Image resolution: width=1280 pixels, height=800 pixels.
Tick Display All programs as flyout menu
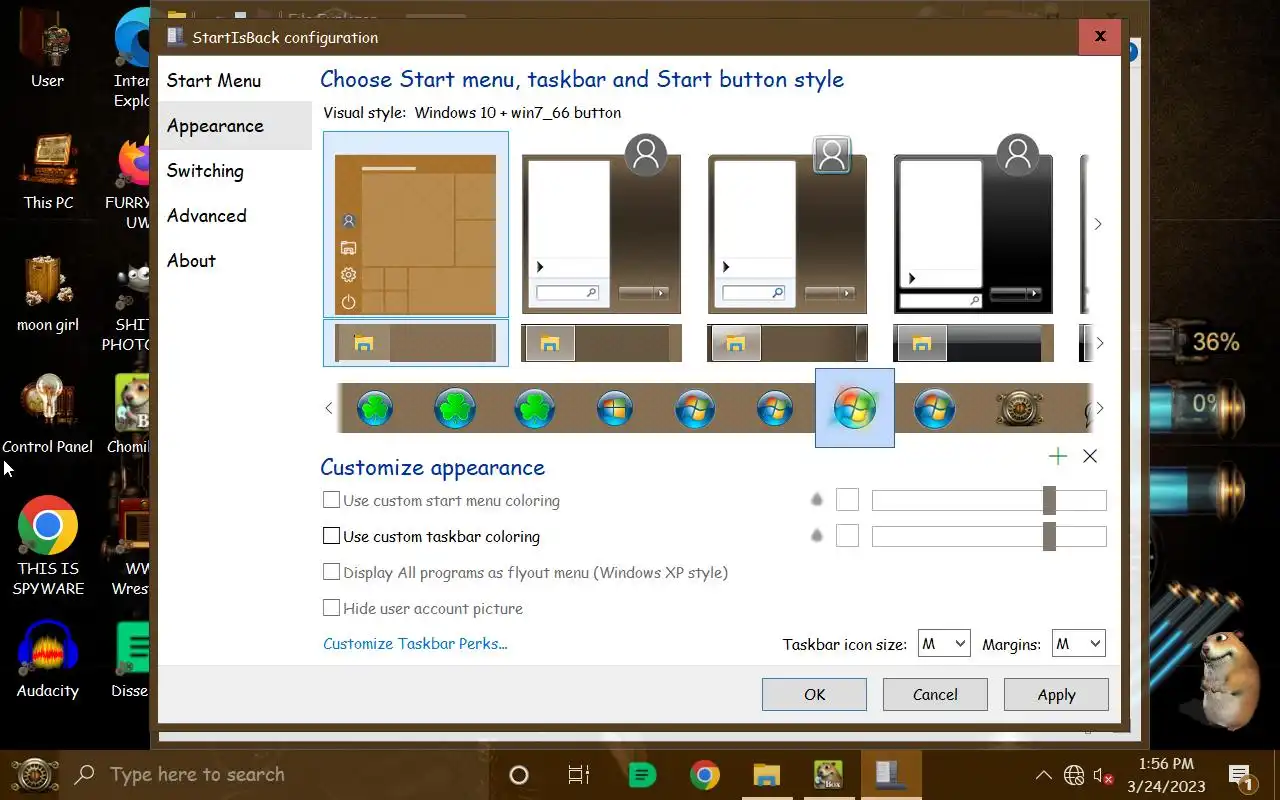pos(525,572)
